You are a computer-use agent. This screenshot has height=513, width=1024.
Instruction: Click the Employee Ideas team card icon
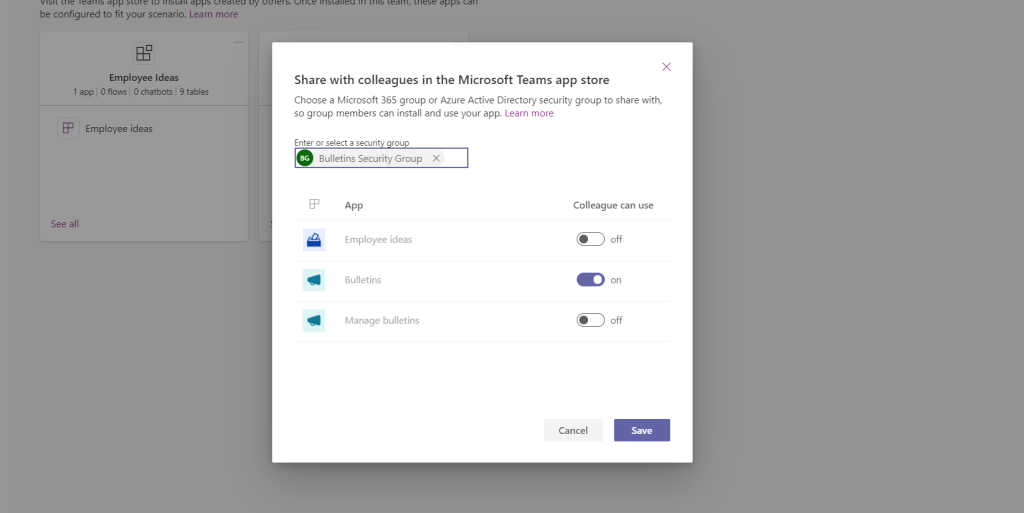[144, 53]
